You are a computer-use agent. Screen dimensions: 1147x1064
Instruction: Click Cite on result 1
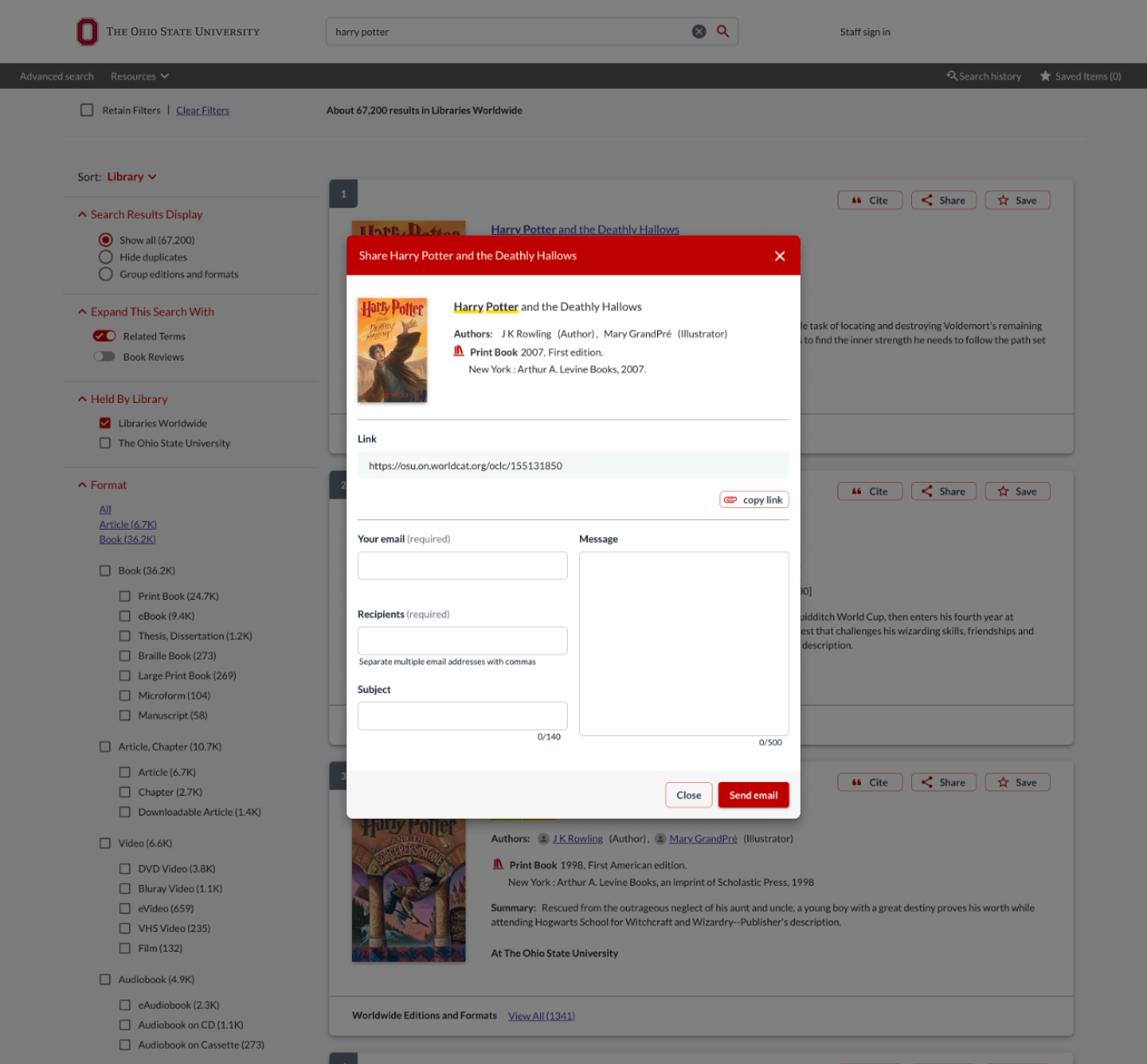click(870, 201)
